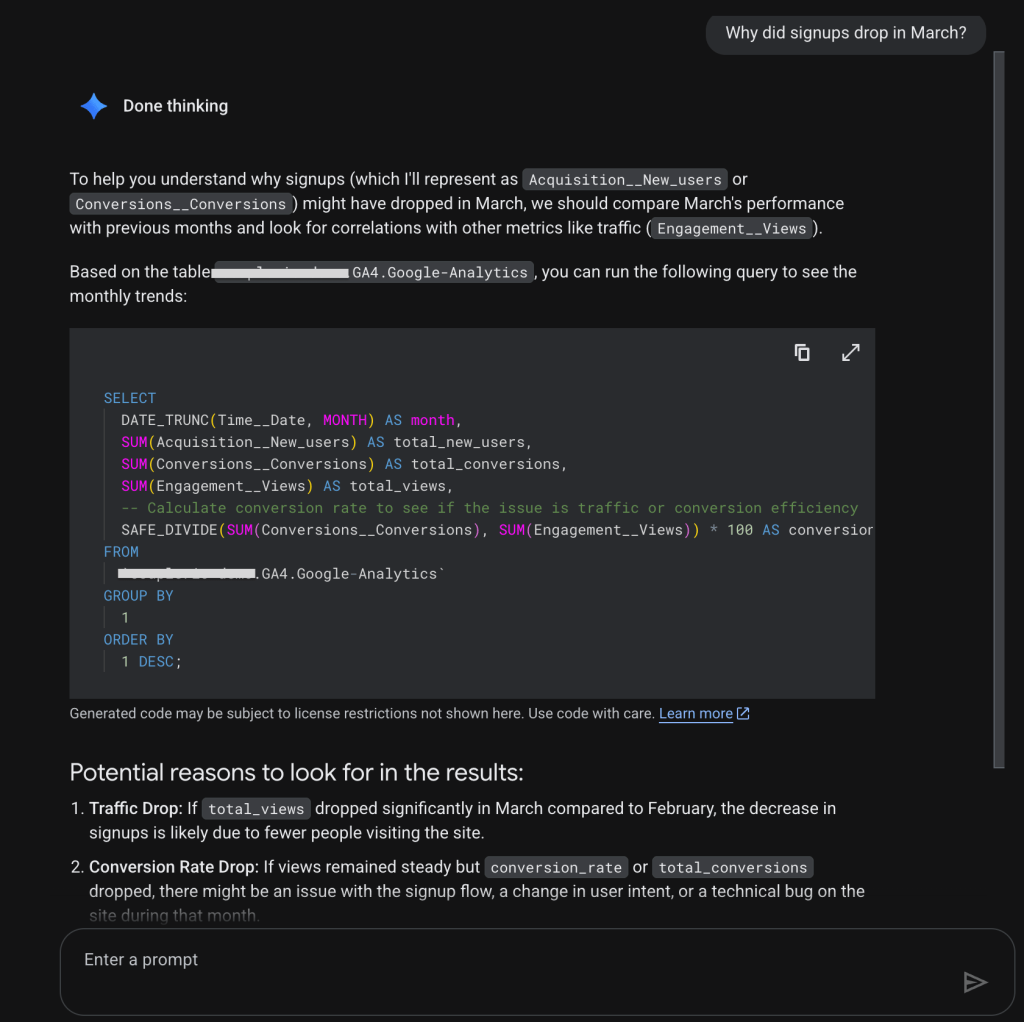Viewport: 1024px width, 1022px height.
Task: Click the total_conversions alias in the query
Action: point(485,464)
